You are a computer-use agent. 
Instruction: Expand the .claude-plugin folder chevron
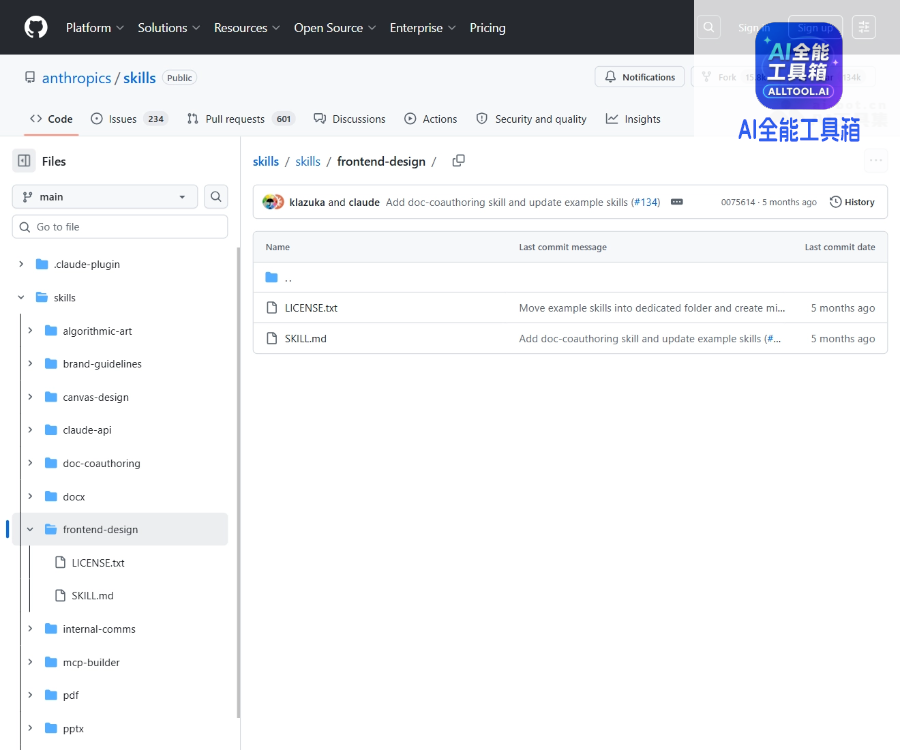click(21, 264)
